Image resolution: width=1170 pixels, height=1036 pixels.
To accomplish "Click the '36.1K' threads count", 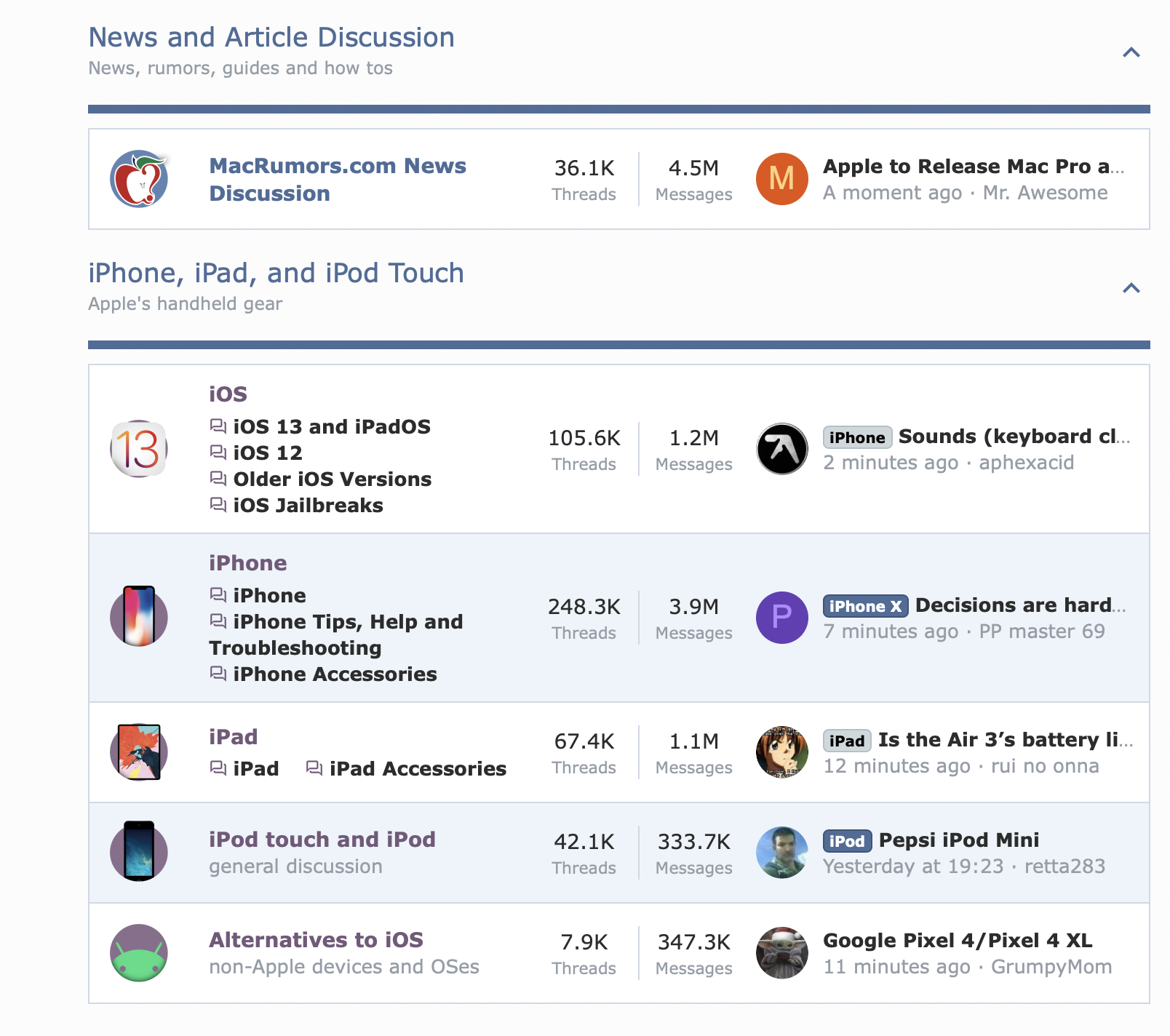I will click(x=584, y=168).
